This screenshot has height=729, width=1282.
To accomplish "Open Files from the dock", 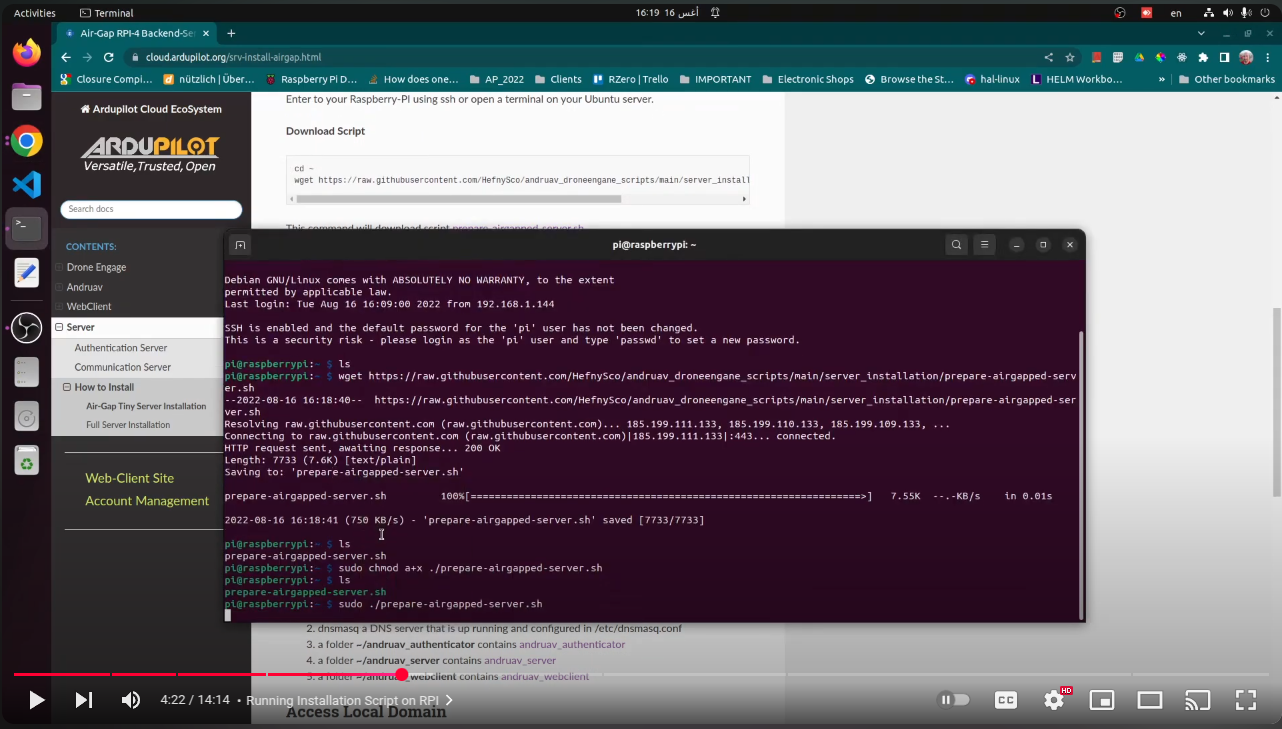I will pos(27,97).
